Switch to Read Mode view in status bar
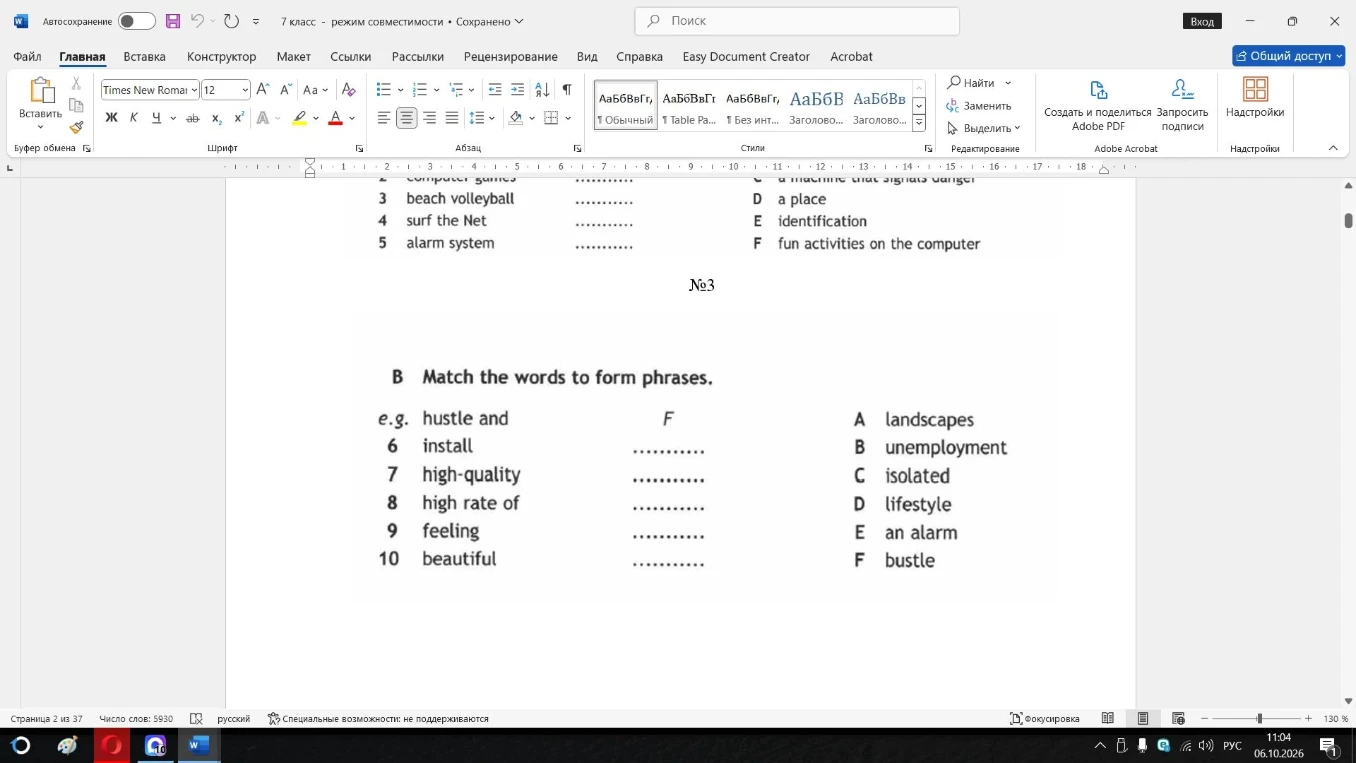 pos(1108,718)
